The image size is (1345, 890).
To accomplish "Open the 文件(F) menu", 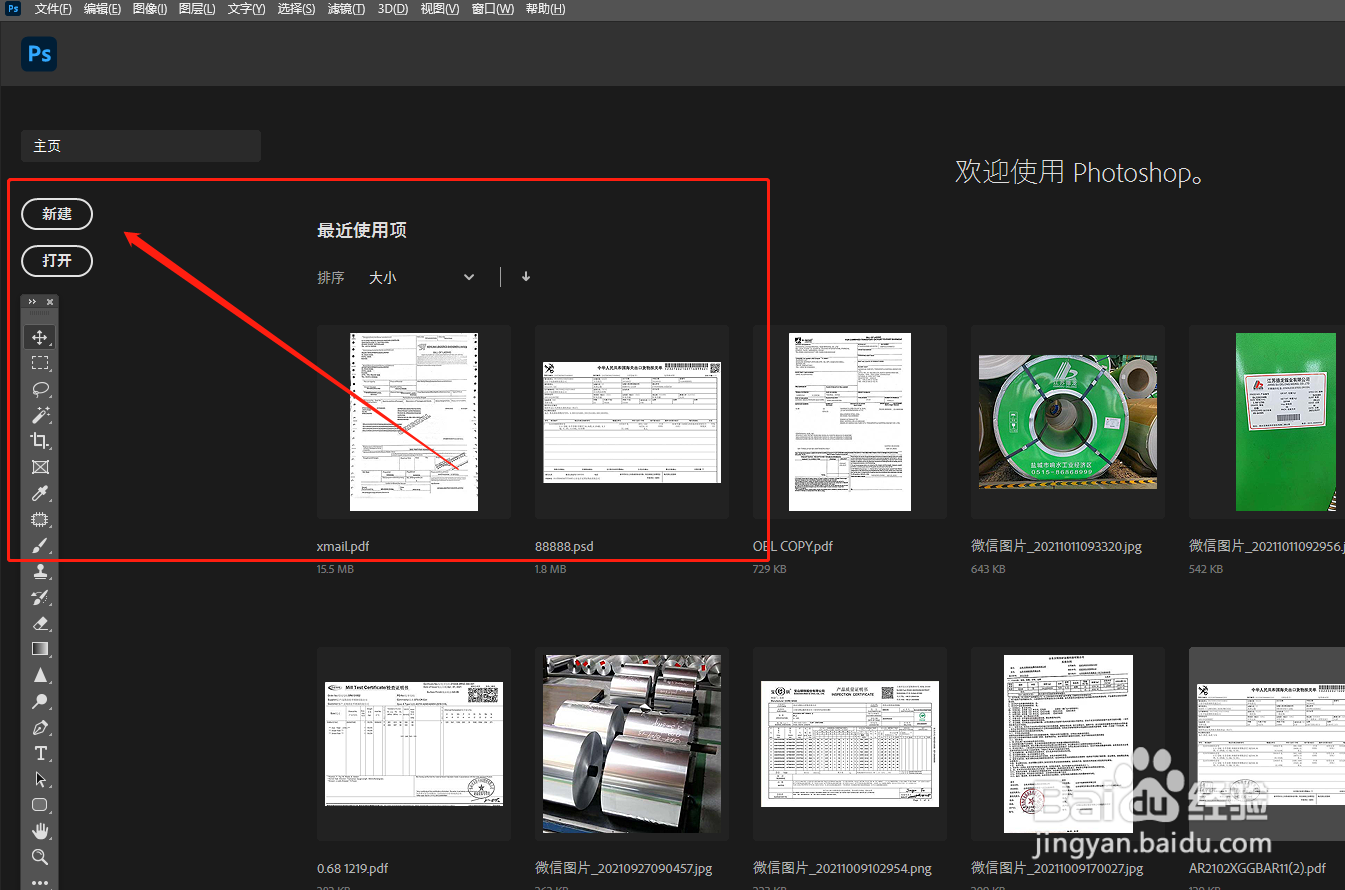I will (x=53, y=9).
